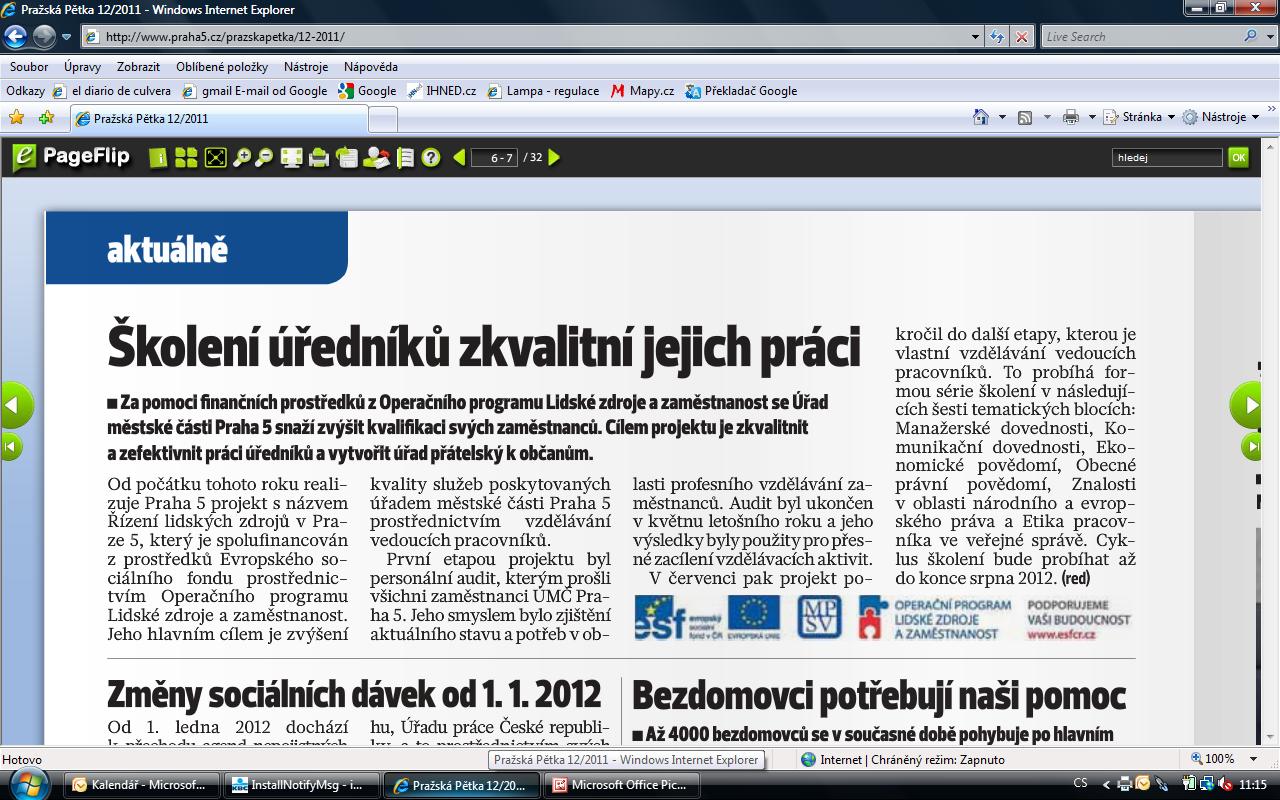This screenshot has height=800, width=1280.
Task: Click the Live Search input box
Action: (1141, 37)
